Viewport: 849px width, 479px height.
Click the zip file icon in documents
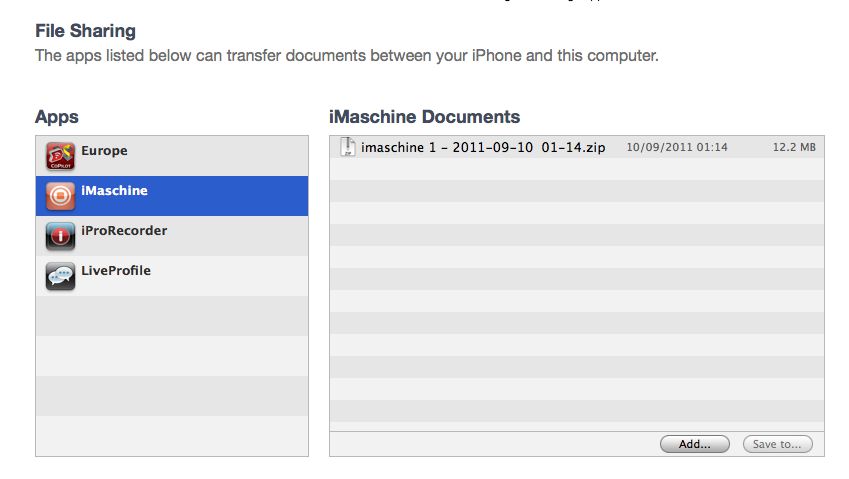tap(347, 147)
